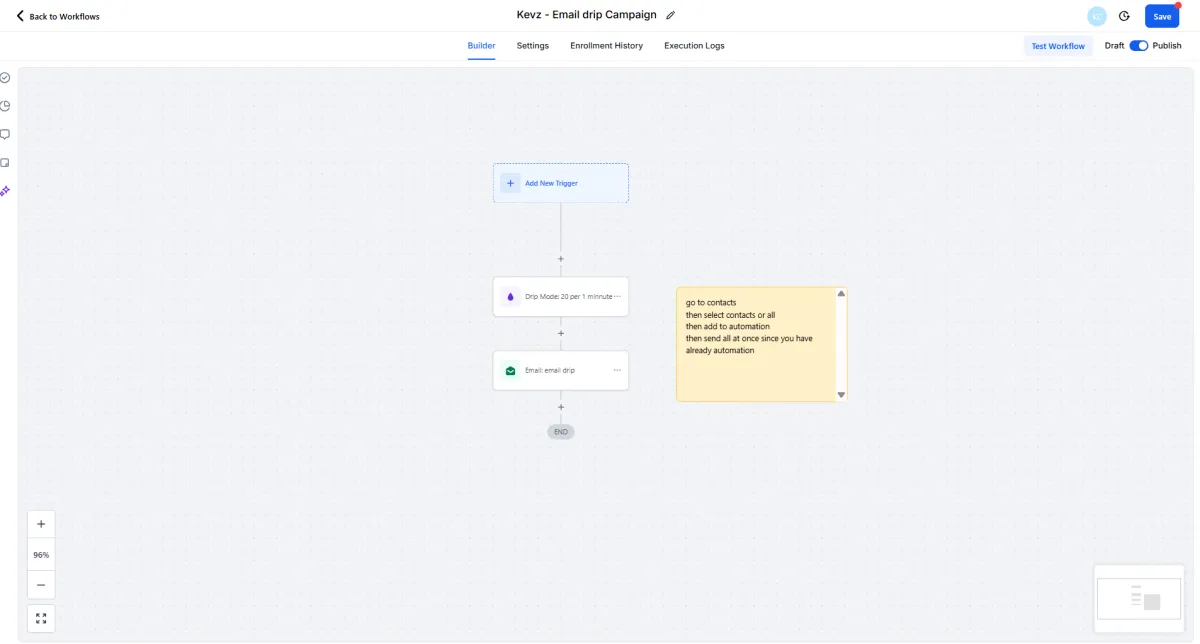This screenshot has height=644, width=1200.
Task: Open version history clock icon
Action: pos(1124,16)
